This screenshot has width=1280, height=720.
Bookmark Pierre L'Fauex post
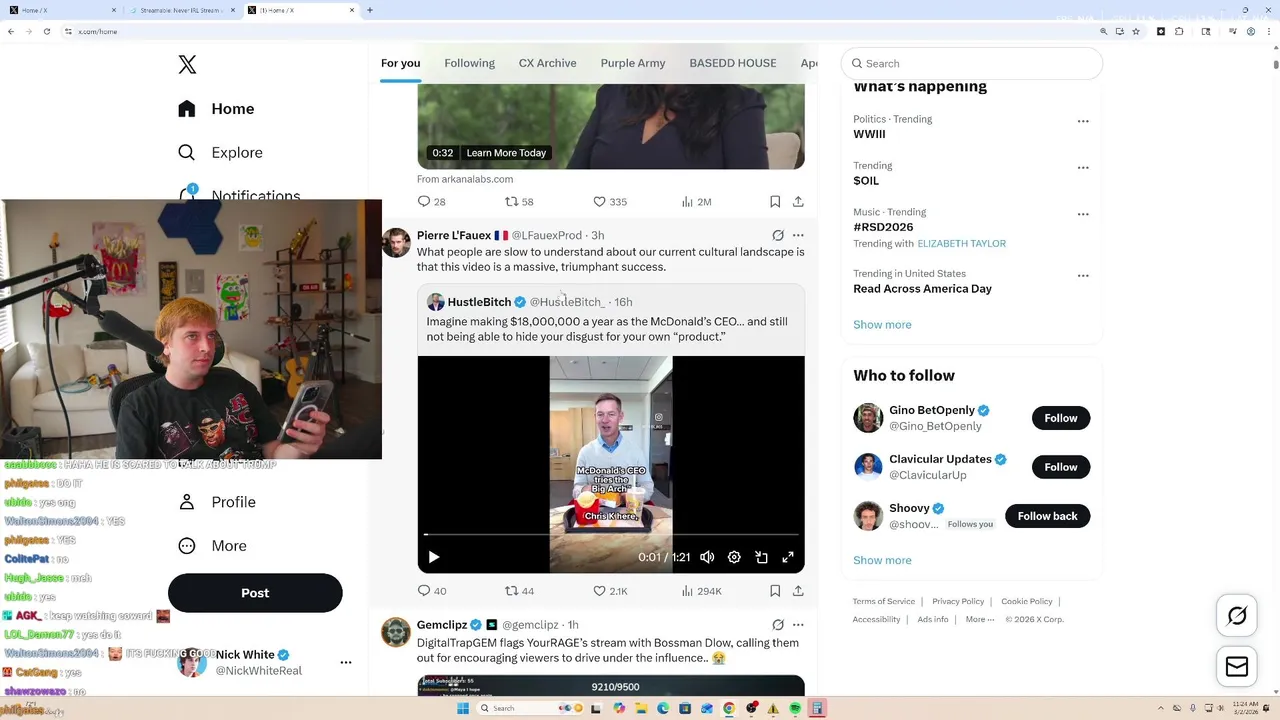(x=775, y=591)
